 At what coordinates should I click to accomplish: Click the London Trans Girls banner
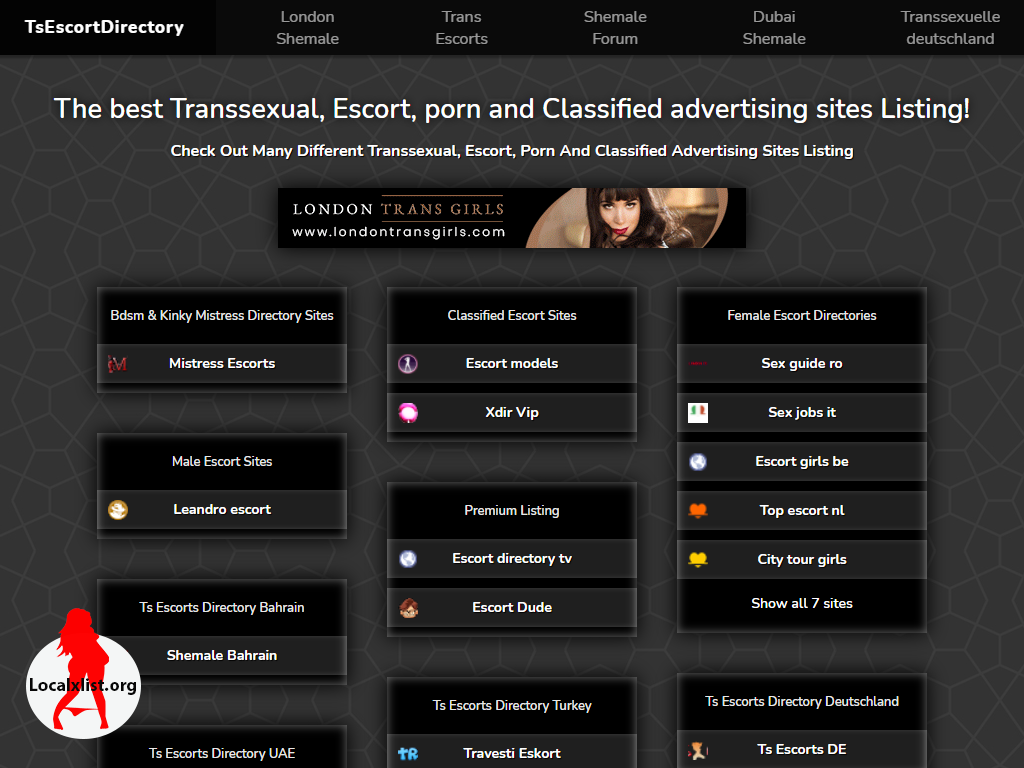point(512,218)
